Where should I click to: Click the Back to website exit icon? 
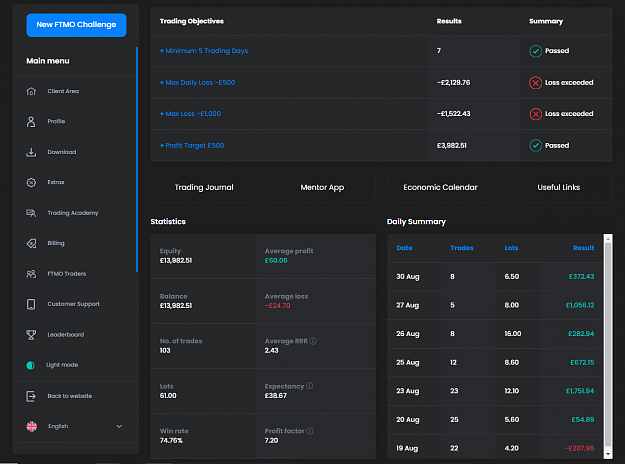point(31,396)
